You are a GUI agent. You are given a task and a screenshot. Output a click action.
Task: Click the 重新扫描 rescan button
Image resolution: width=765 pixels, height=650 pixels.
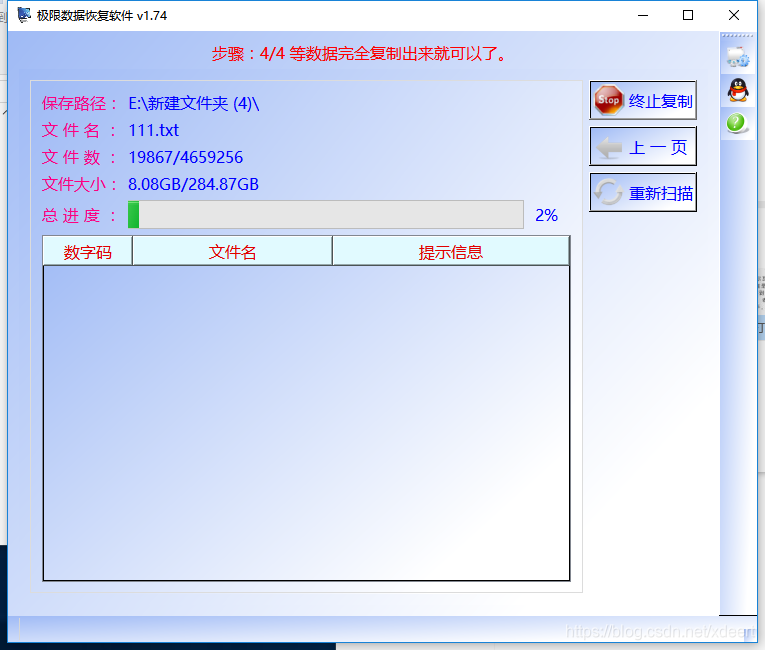(643, 192)
